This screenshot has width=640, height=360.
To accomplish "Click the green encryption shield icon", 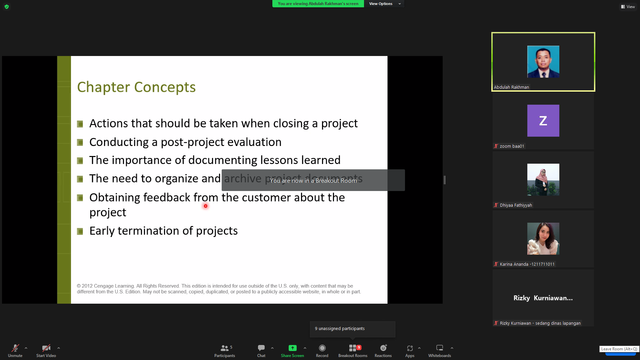I will [x=7, y=7].
